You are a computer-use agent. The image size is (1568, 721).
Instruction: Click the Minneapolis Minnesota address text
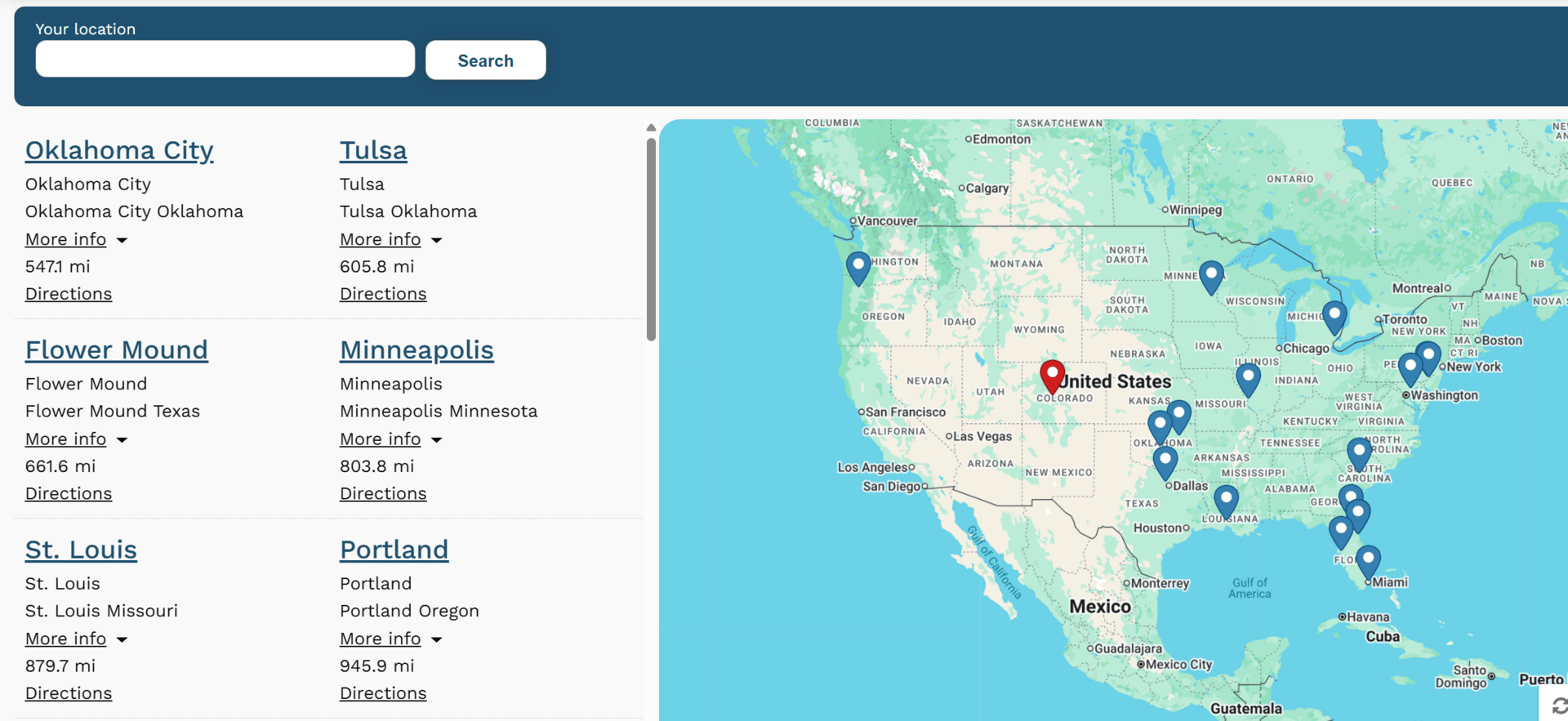pyautogui.click(x=439, y=411)
